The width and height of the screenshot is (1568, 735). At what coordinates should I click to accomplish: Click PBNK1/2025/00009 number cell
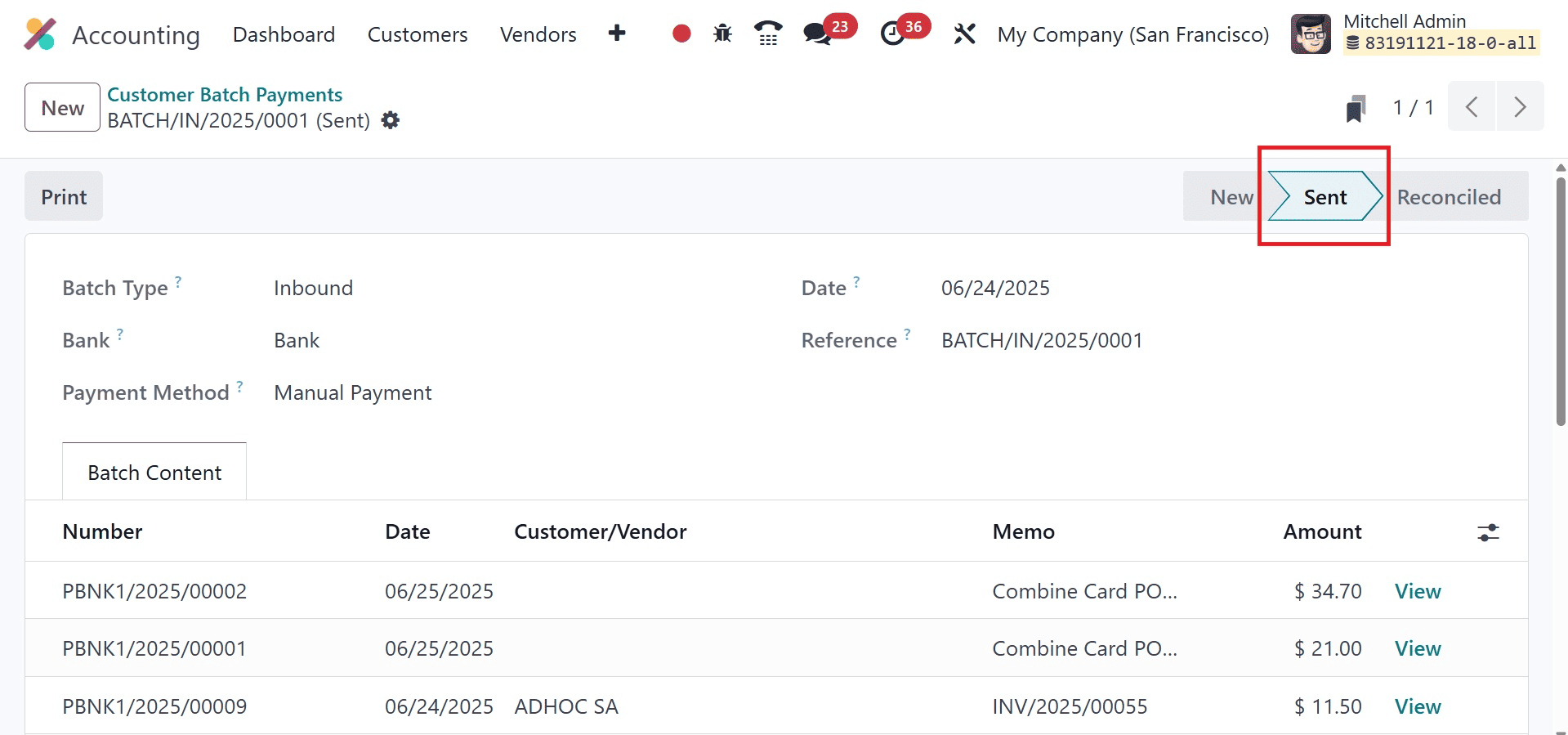(154, 706)
